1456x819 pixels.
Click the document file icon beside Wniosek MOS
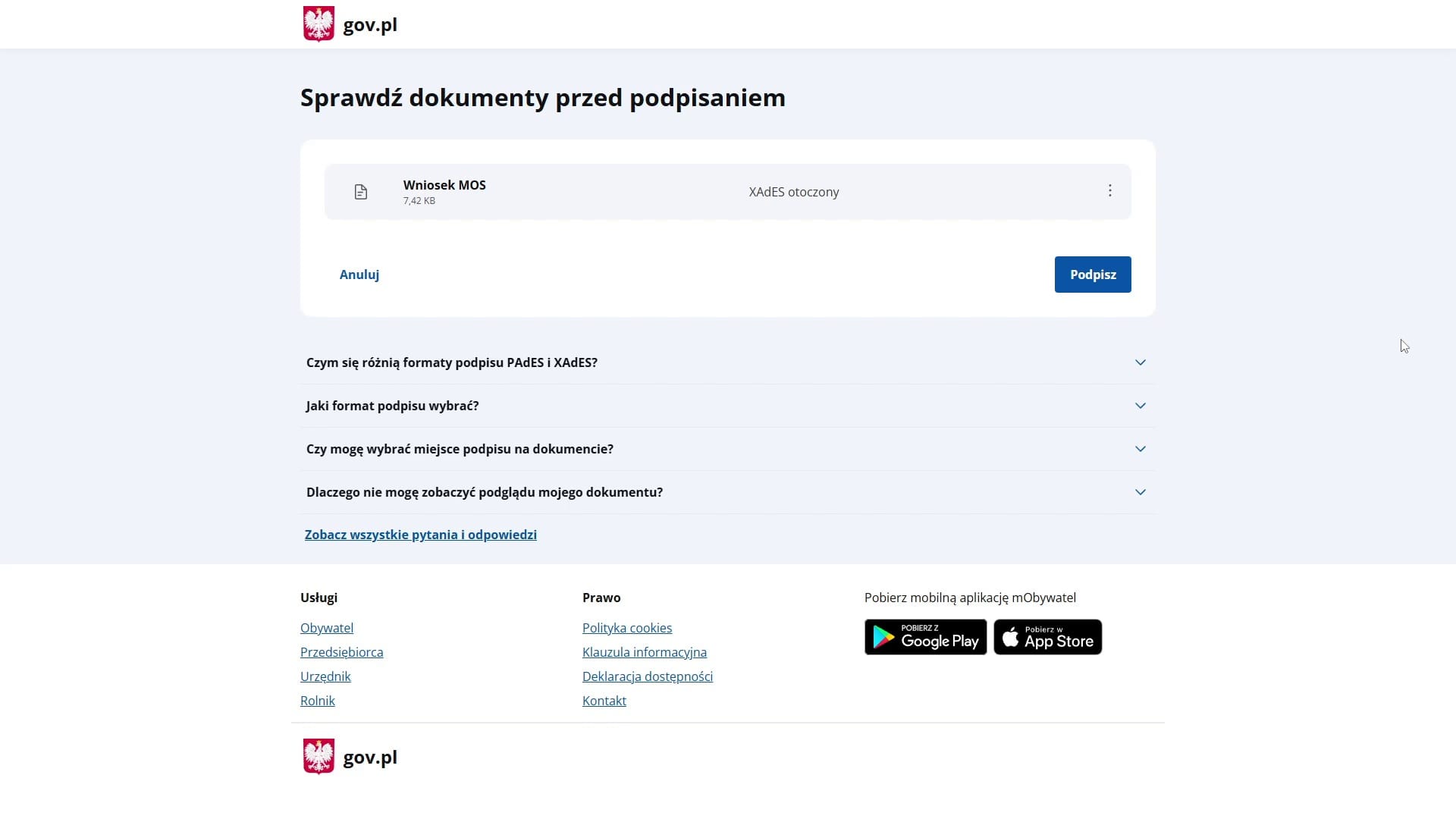(x=361, y=192)
